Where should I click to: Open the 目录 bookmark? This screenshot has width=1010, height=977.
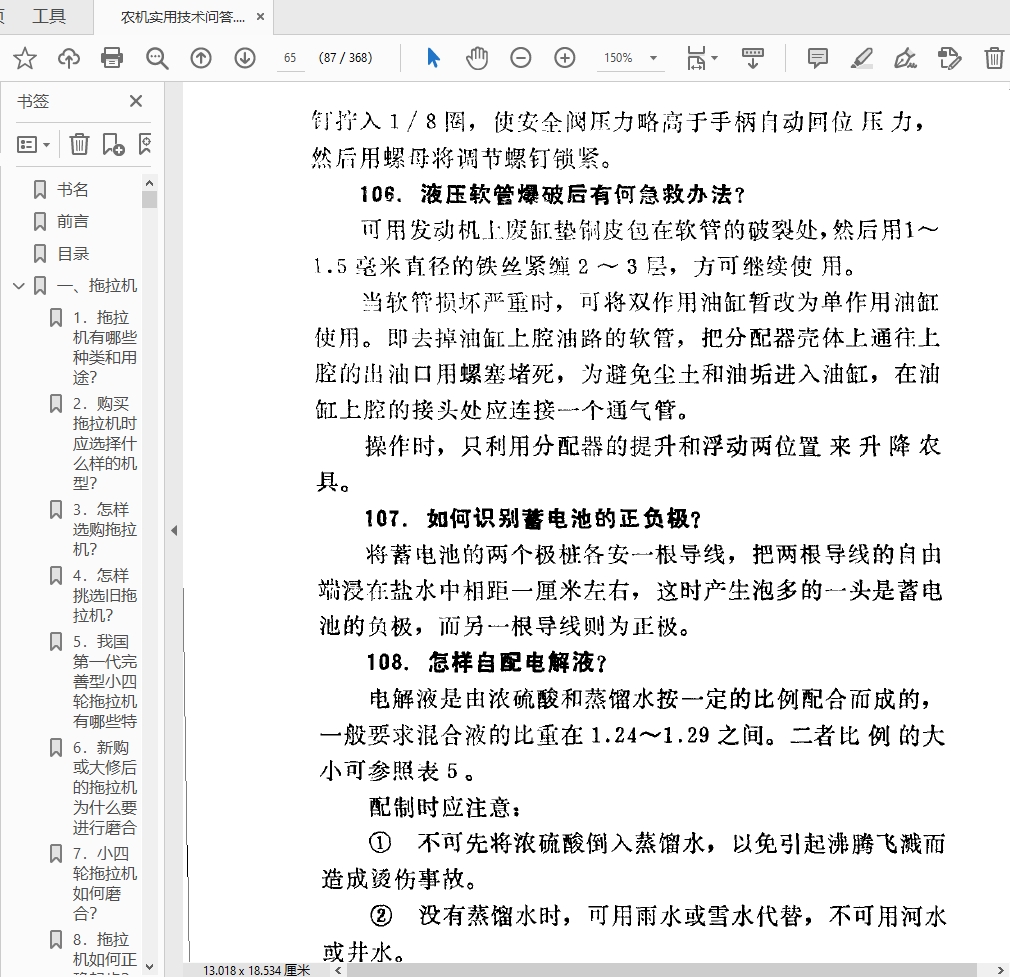click(73, 254)
